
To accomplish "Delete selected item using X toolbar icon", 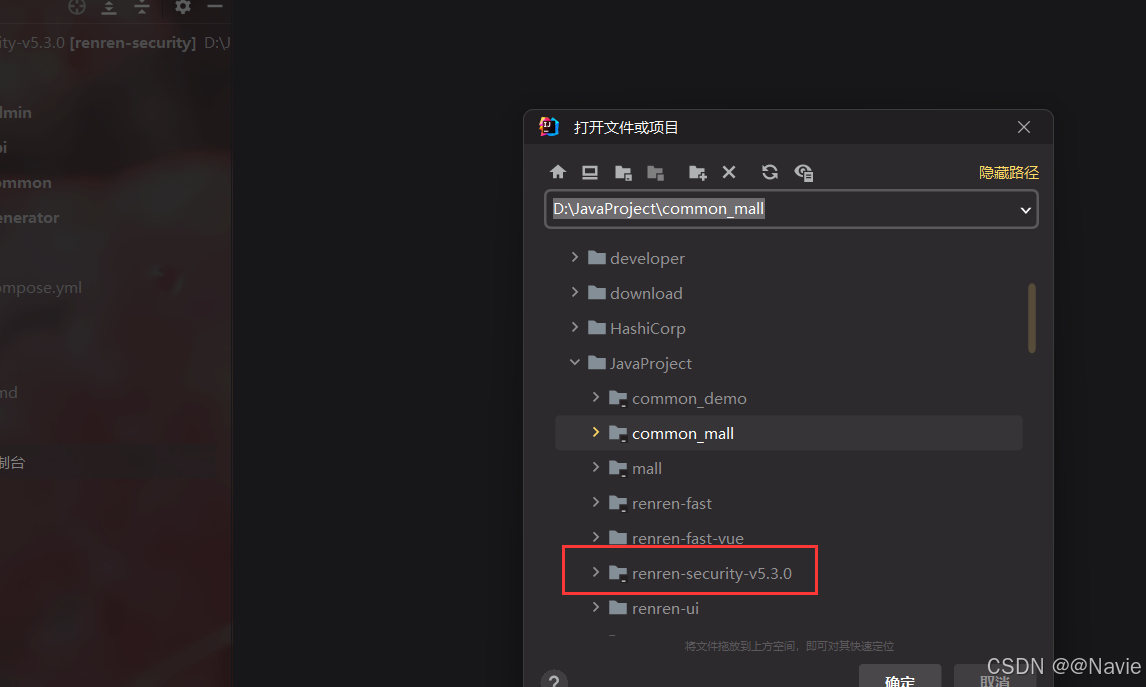I will pyautogui.click(x=729, y=172).
